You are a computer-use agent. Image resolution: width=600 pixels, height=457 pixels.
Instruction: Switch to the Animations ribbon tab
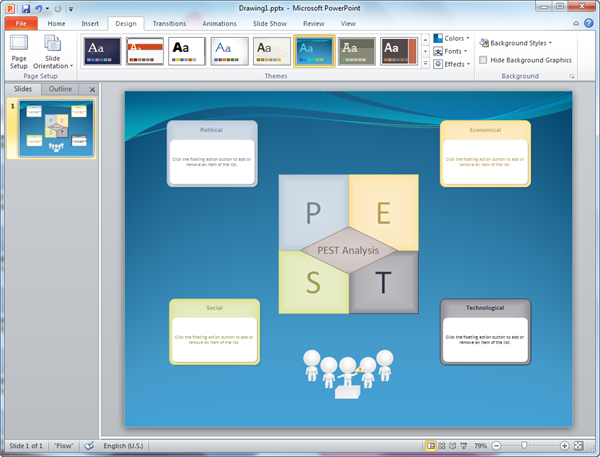click(x=219, y=23)
